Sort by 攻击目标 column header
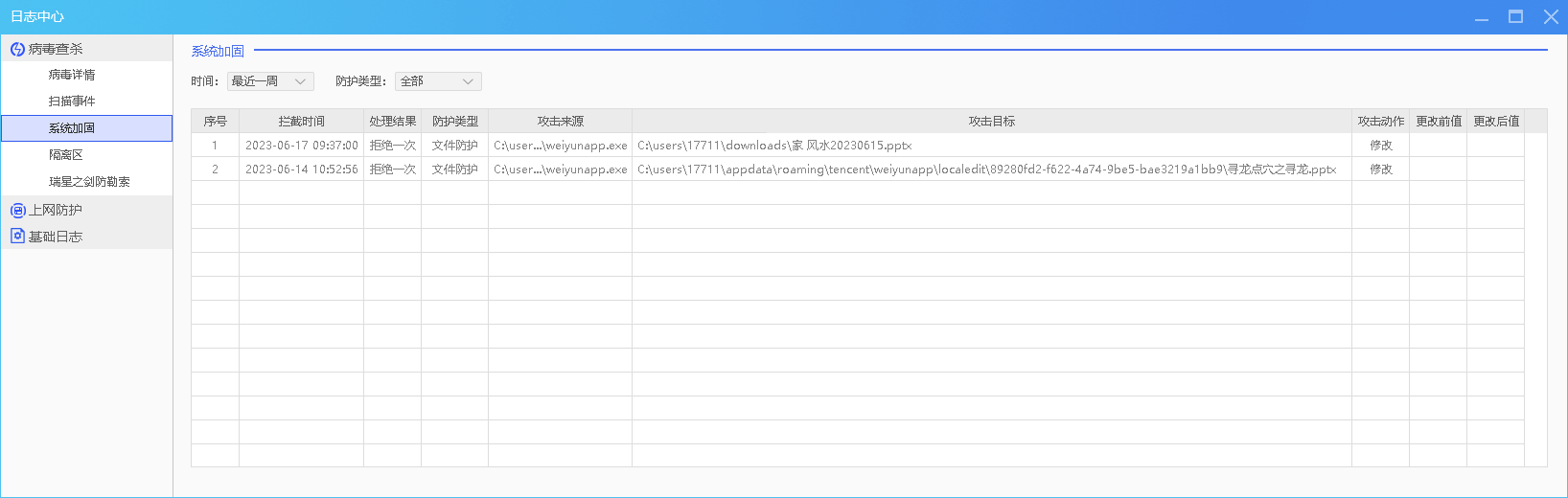1568x498 pixels. pos(992,122)
